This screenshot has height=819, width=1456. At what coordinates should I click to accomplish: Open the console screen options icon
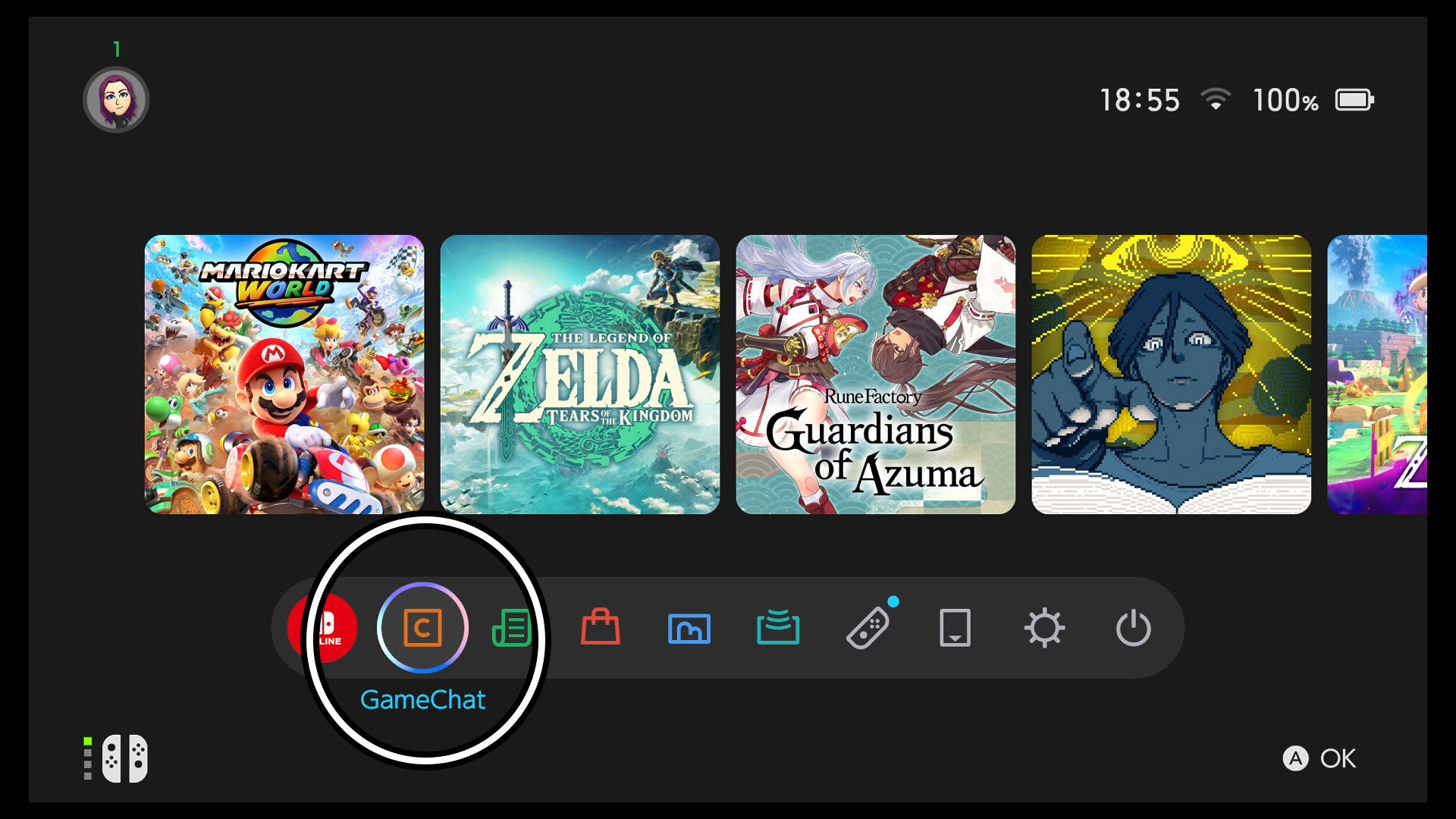955,627
